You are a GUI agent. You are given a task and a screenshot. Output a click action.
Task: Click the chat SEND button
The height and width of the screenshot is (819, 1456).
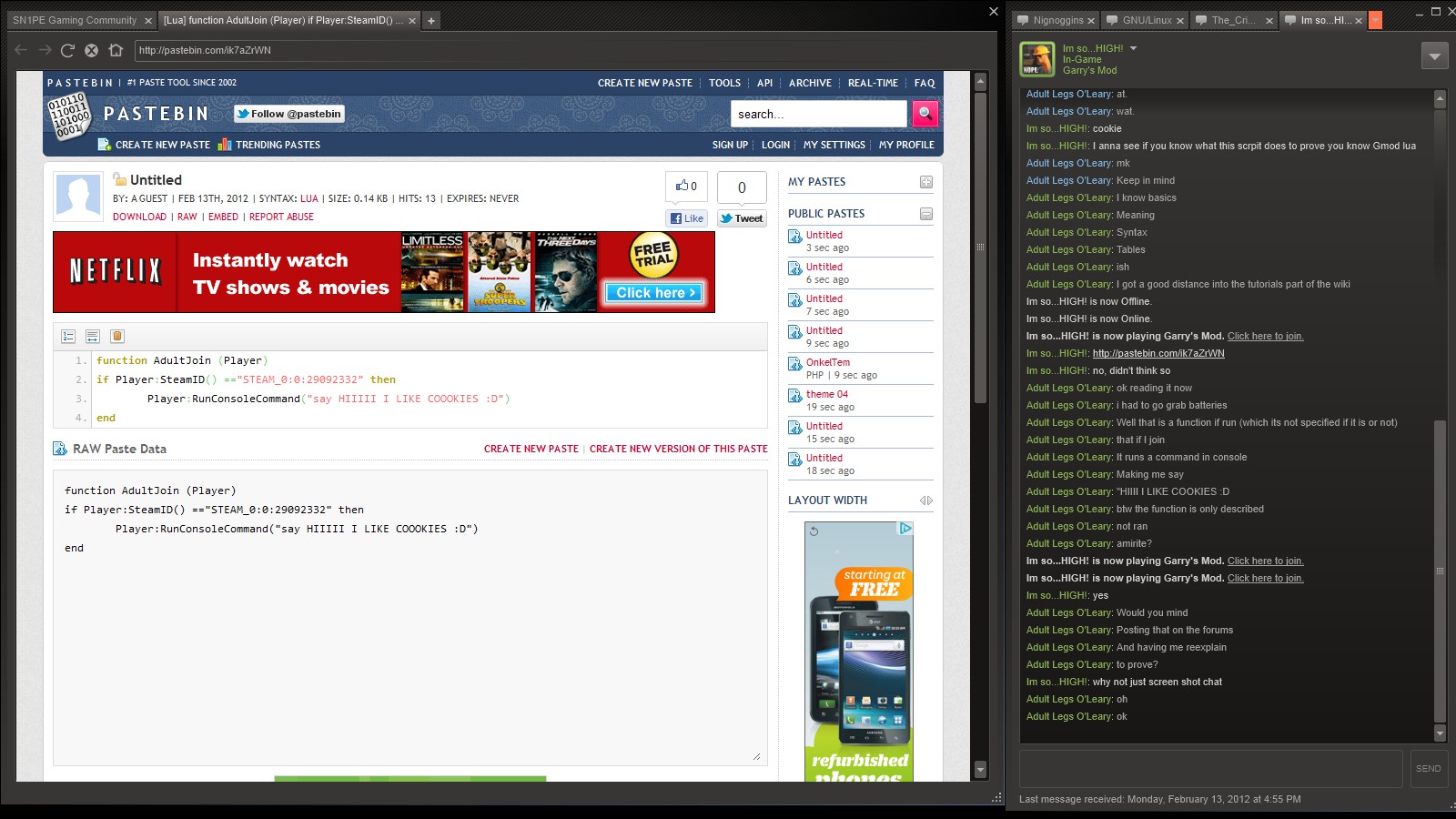coord(1428,769)
